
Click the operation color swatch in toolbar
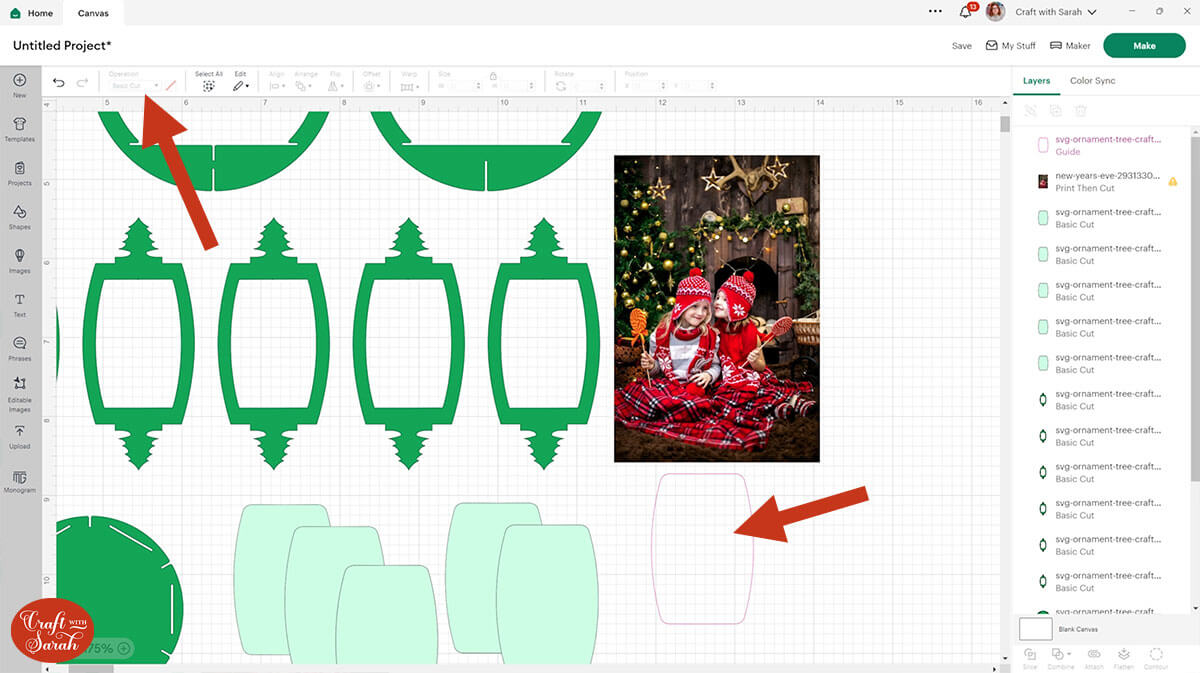(x=171, y=86)
